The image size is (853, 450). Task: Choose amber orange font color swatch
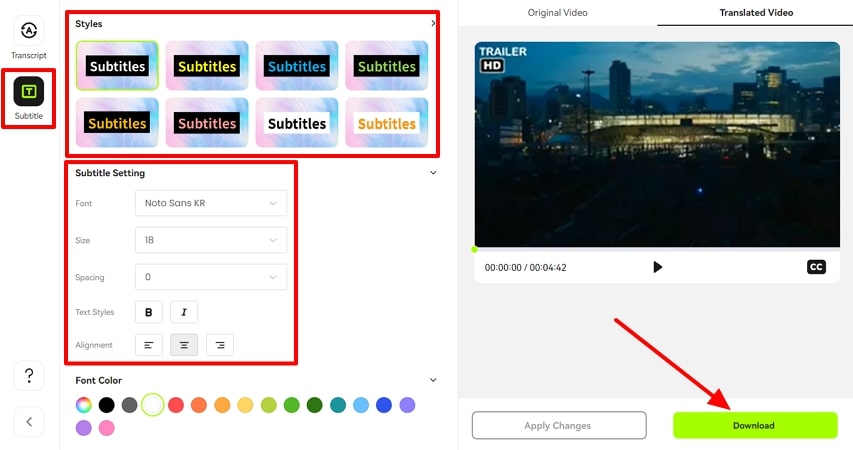coord(222,405)
